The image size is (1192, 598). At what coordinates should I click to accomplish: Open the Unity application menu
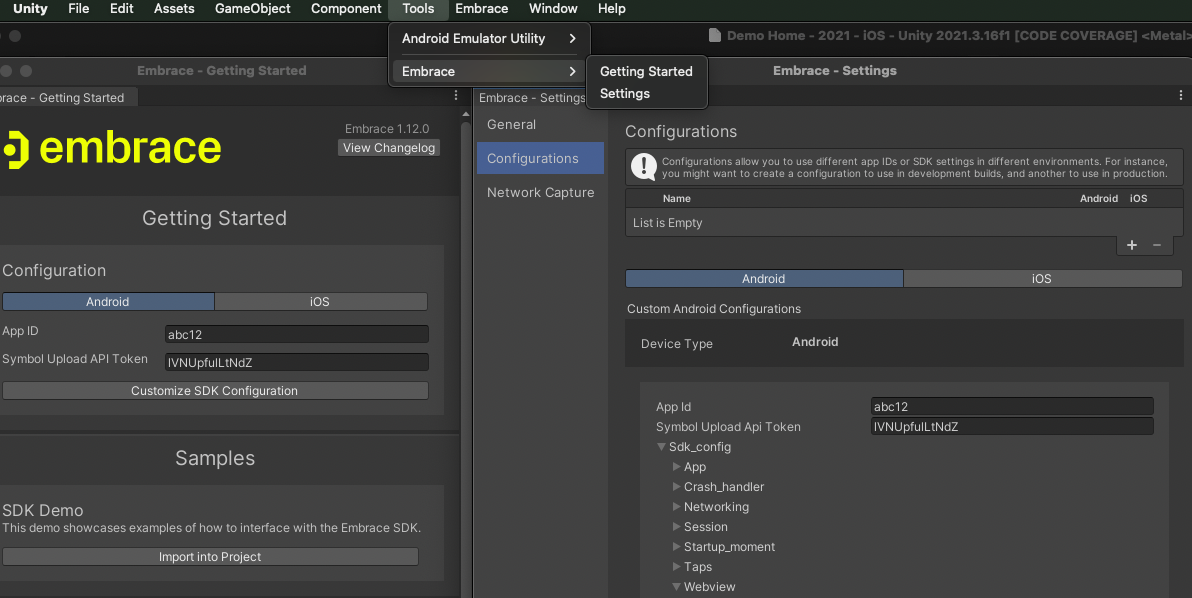click(30, 9)
